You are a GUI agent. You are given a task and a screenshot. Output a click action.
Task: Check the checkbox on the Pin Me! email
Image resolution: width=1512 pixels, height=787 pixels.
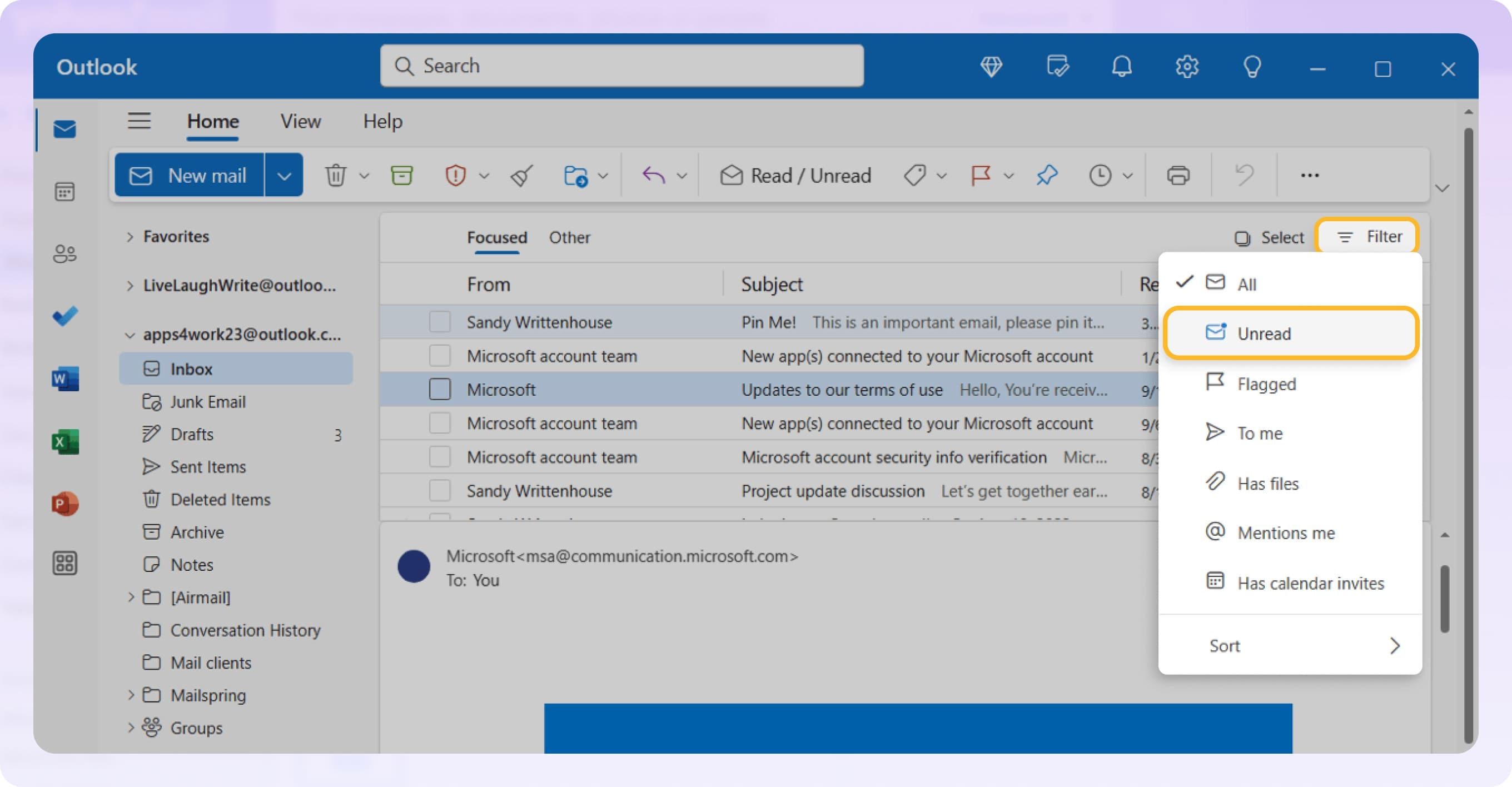tap(440, 322)
